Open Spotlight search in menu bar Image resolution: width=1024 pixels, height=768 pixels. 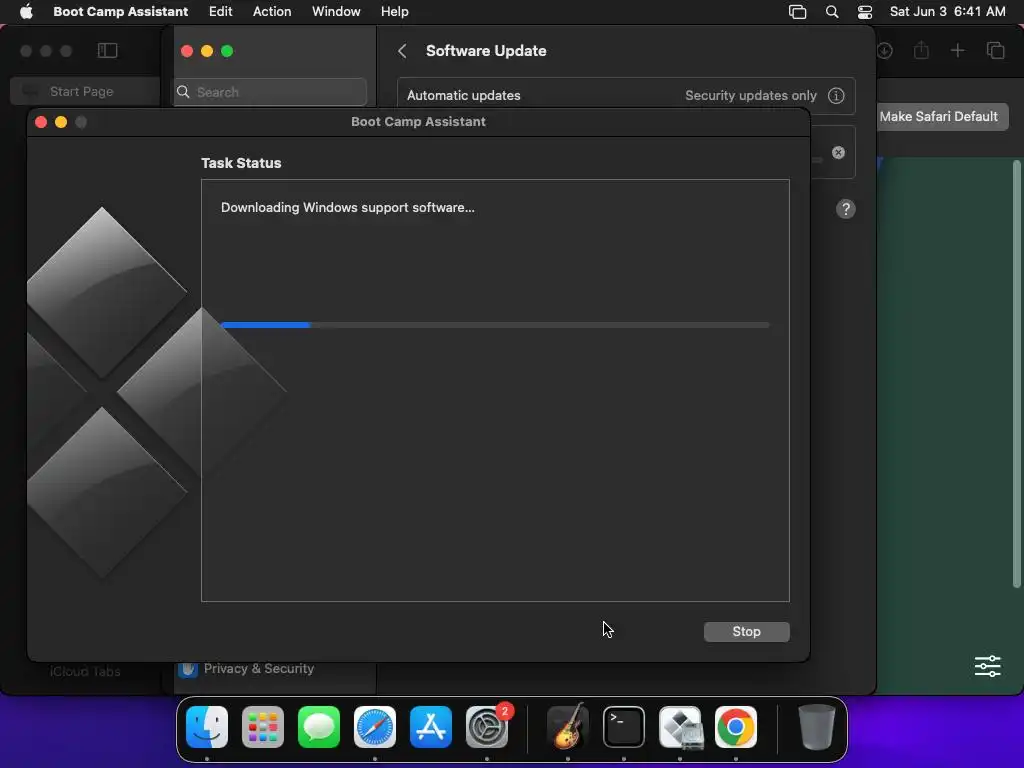(832, 12)
